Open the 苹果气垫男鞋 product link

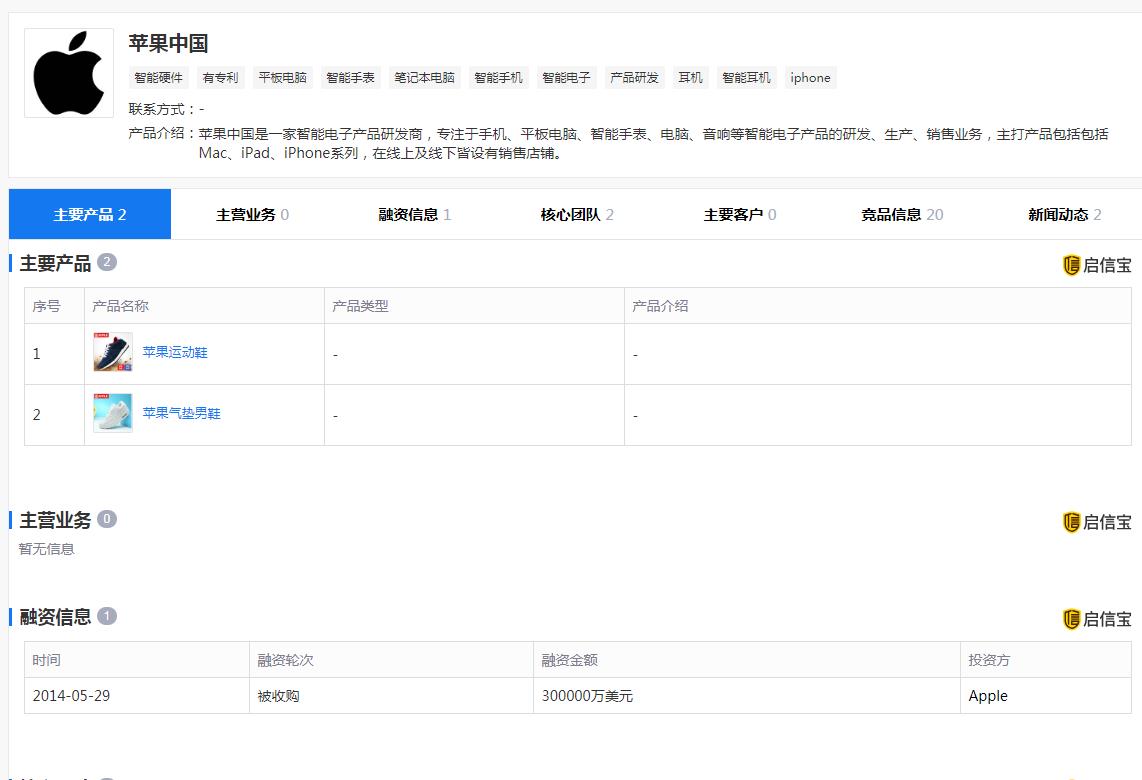(x=181, y=414)
